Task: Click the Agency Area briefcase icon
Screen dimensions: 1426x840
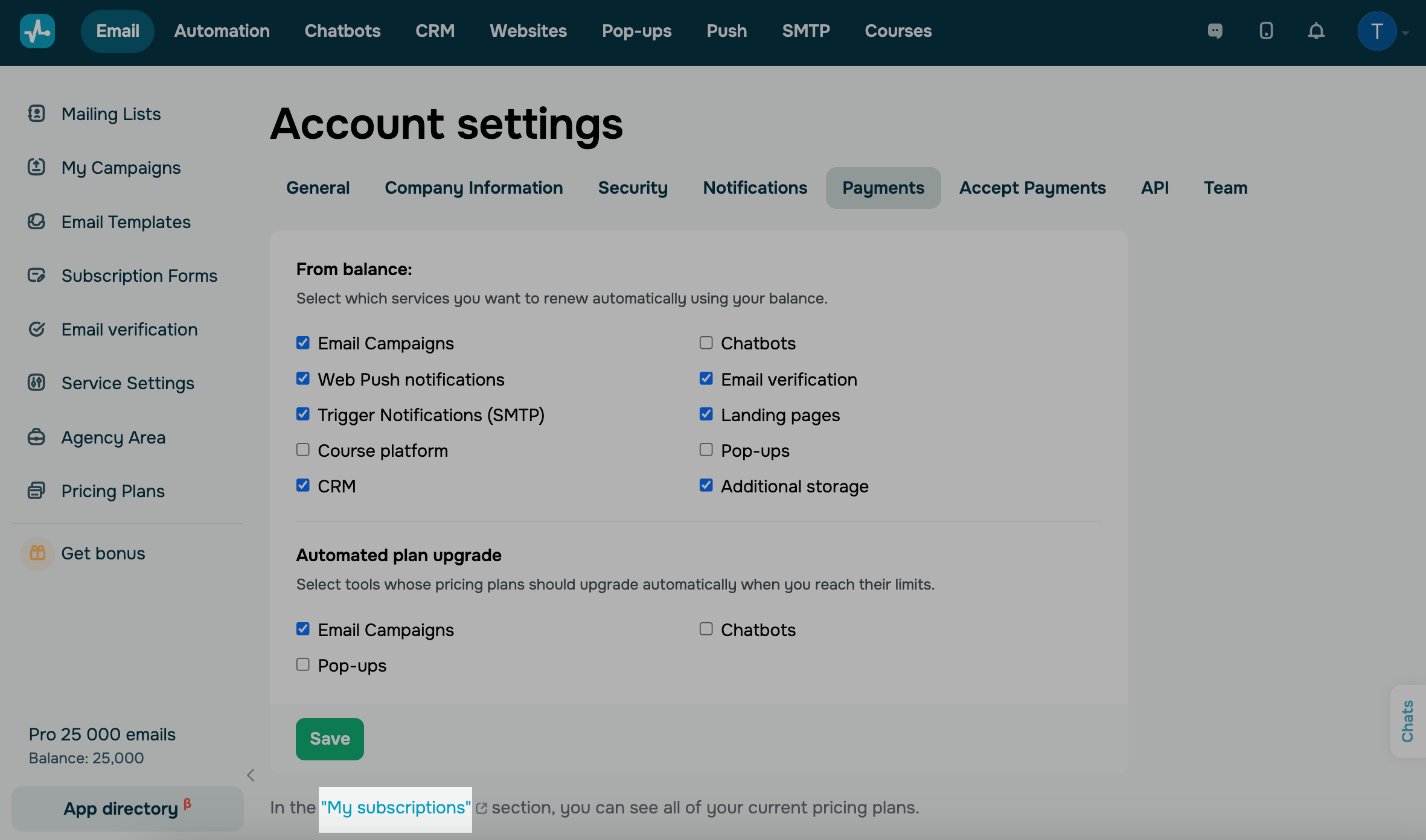Action: (x=36, y=437)
